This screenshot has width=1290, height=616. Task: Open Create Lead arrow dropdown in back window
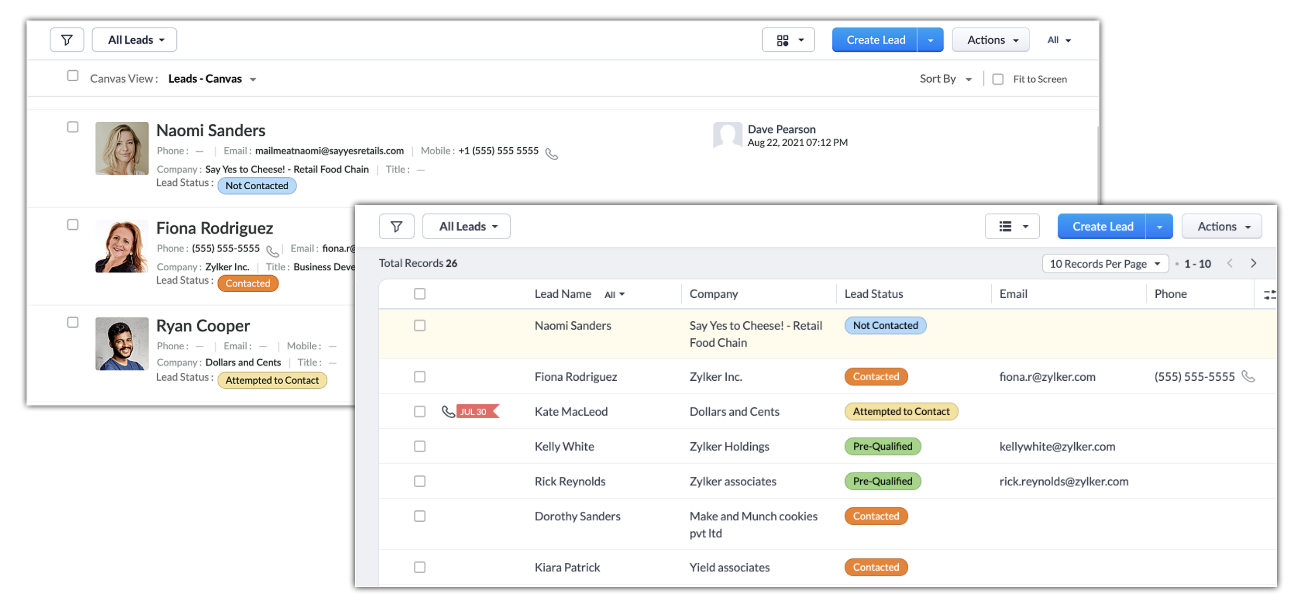click(x=930, y=40)
